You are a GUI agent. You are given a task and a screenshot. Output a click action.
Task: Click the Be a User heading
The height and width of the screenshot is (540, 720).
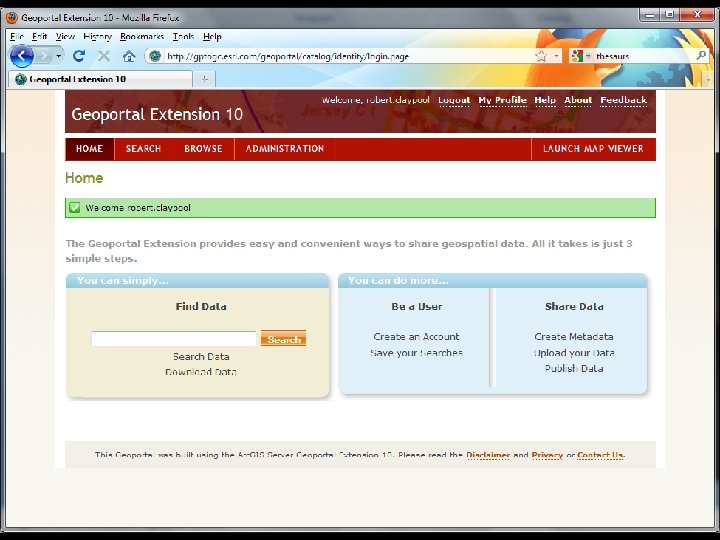point(416,306)
